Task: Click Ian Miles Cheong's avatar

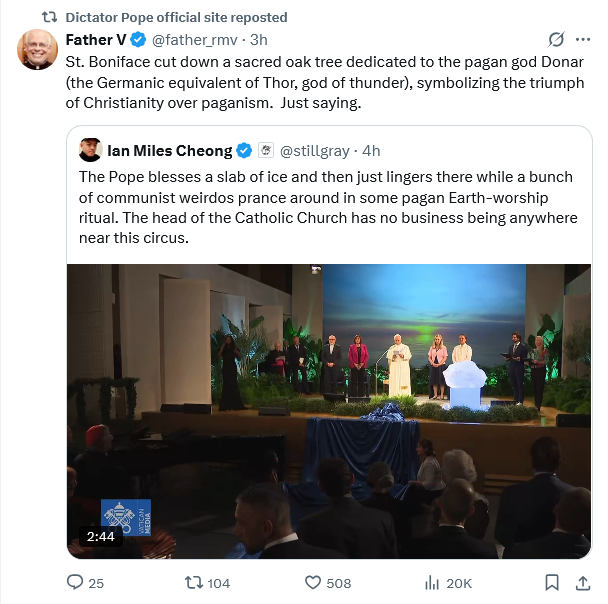Action: click(x=90, y=150)
